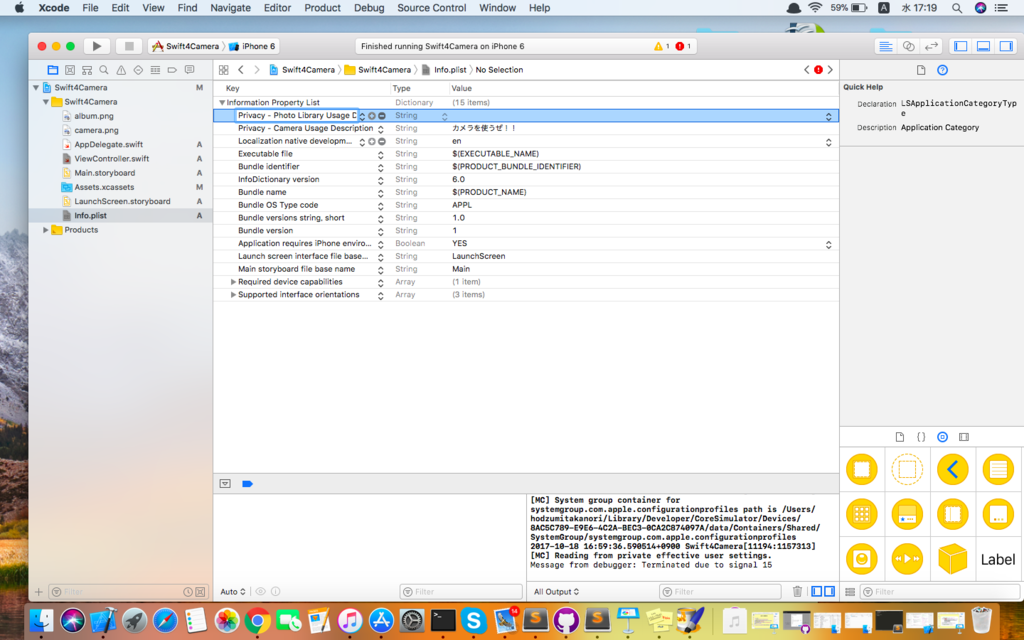Toggle breakpoints activation in debug bar
This screenshot has width=1024, height=640.
(248, 484)
